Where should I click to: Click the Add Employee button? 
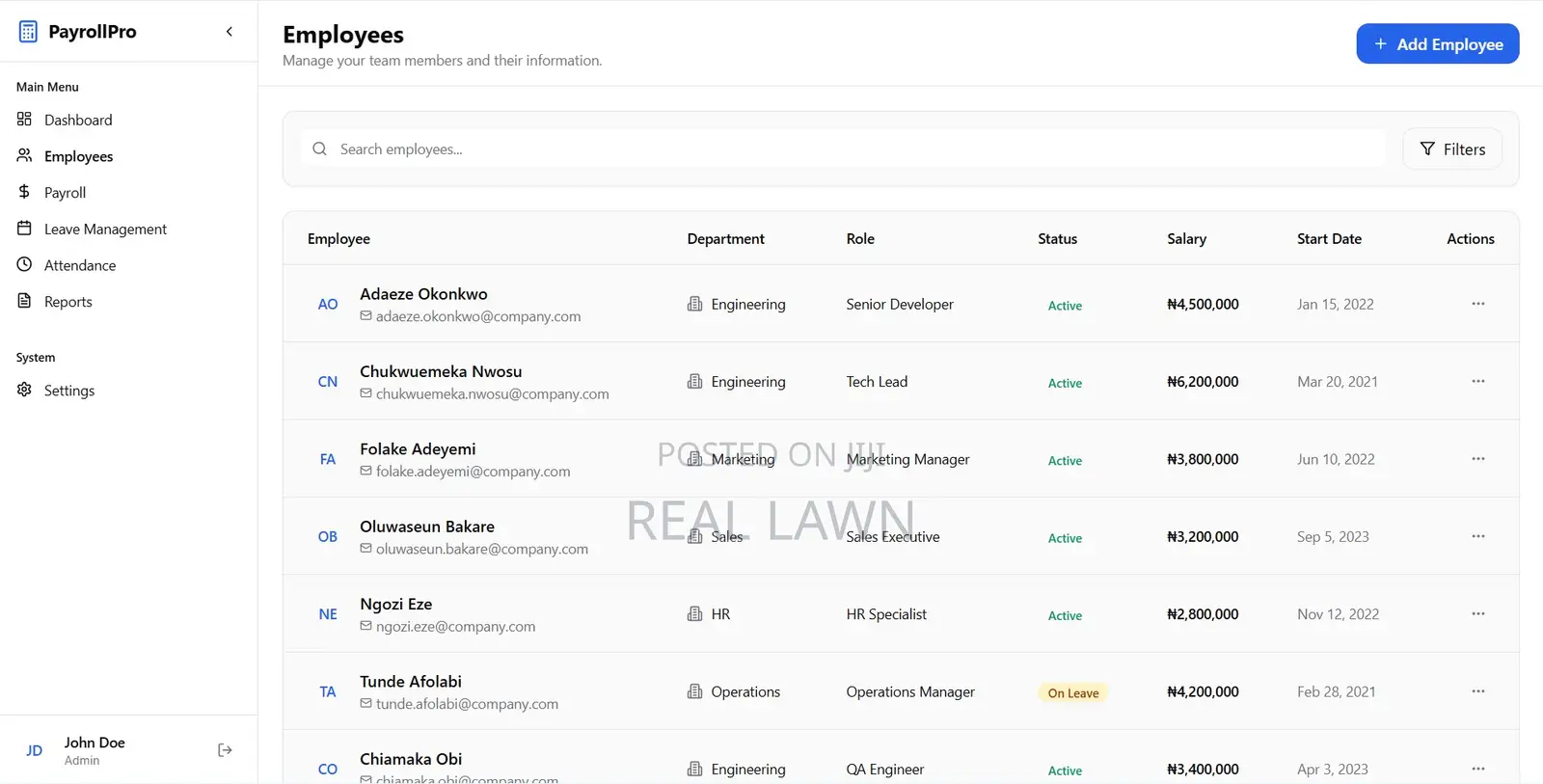tap(1437, 44)
